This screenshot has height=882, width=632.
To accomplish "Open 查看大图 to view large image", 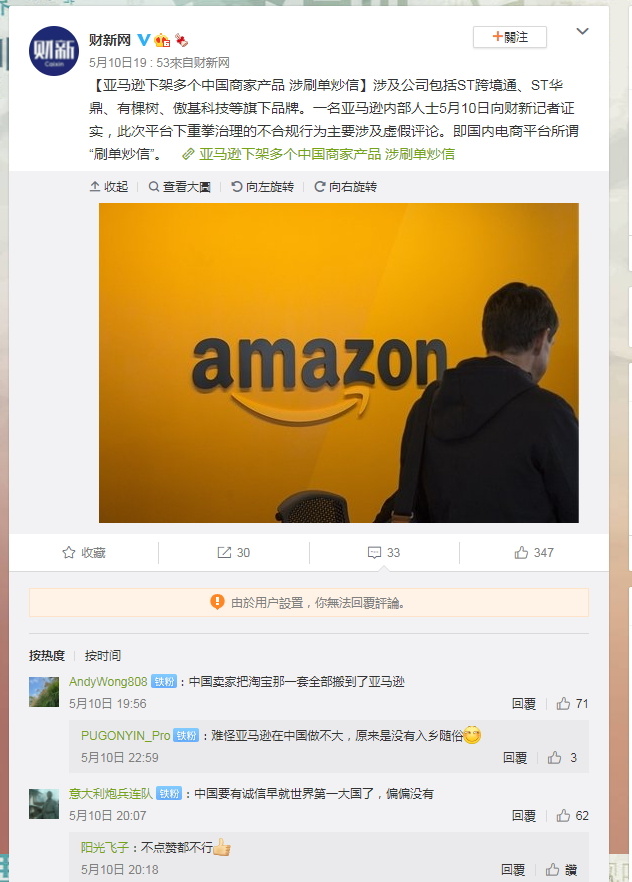I will 179,187.
